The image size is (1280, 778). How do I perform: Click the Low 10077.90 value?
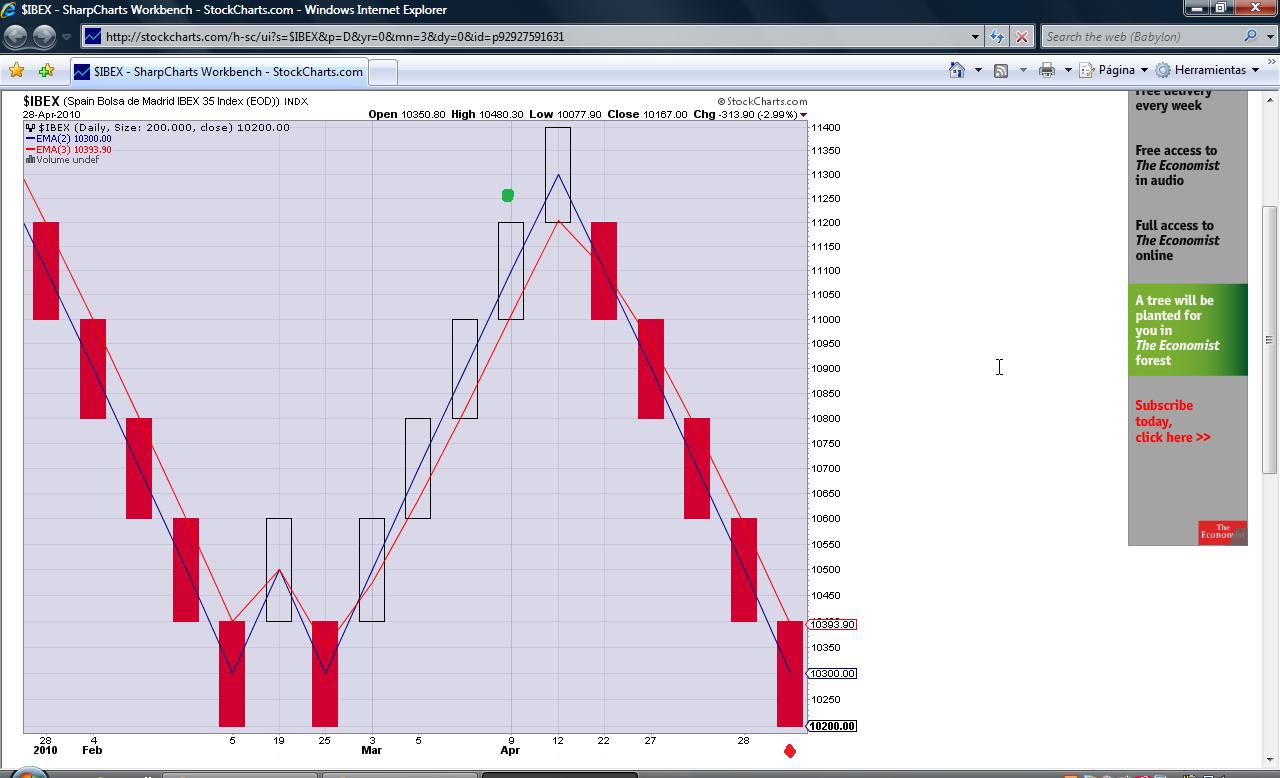(x=565, y=114)
